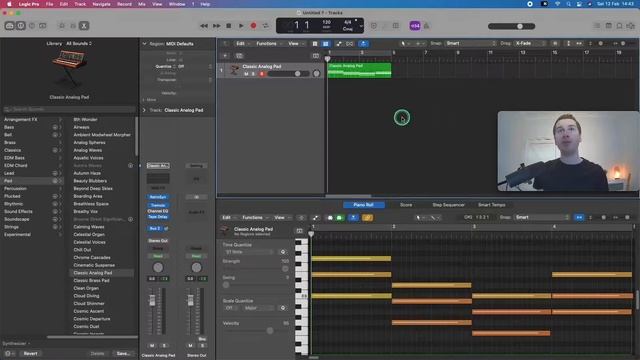Open the Tracks Snap dropdown set to Smart

[470, 43]
